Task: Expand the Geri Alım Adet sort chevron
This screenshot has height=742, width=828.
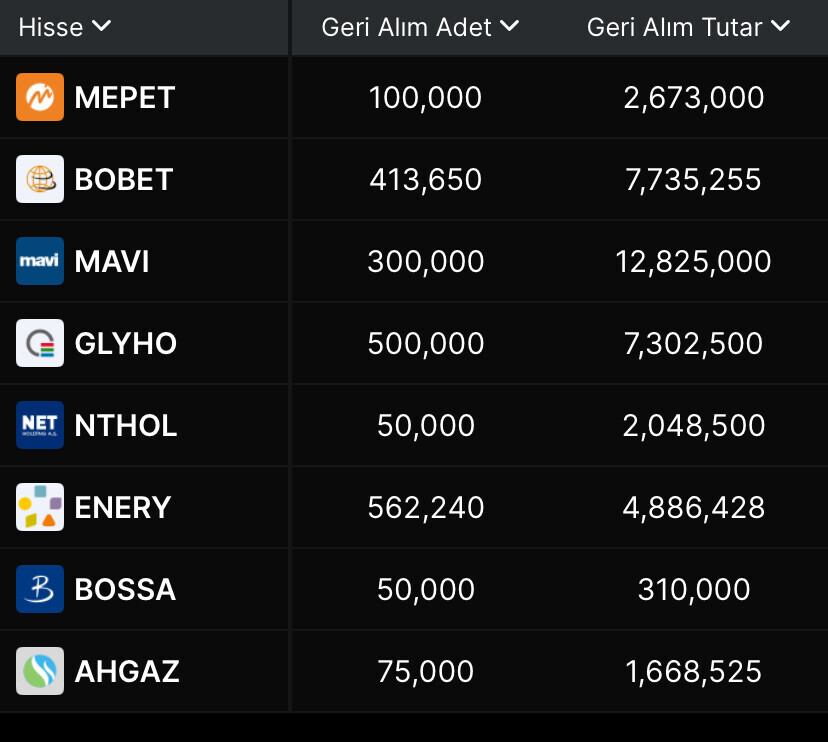Action: (x=509, y=27)
